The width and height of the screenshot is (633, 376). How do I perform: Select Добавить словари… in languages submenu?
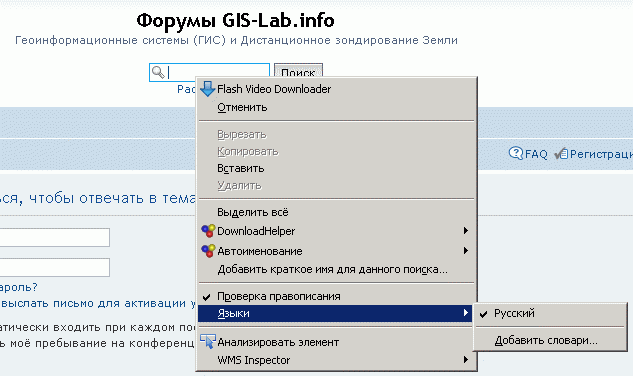[x=546, y=340]
